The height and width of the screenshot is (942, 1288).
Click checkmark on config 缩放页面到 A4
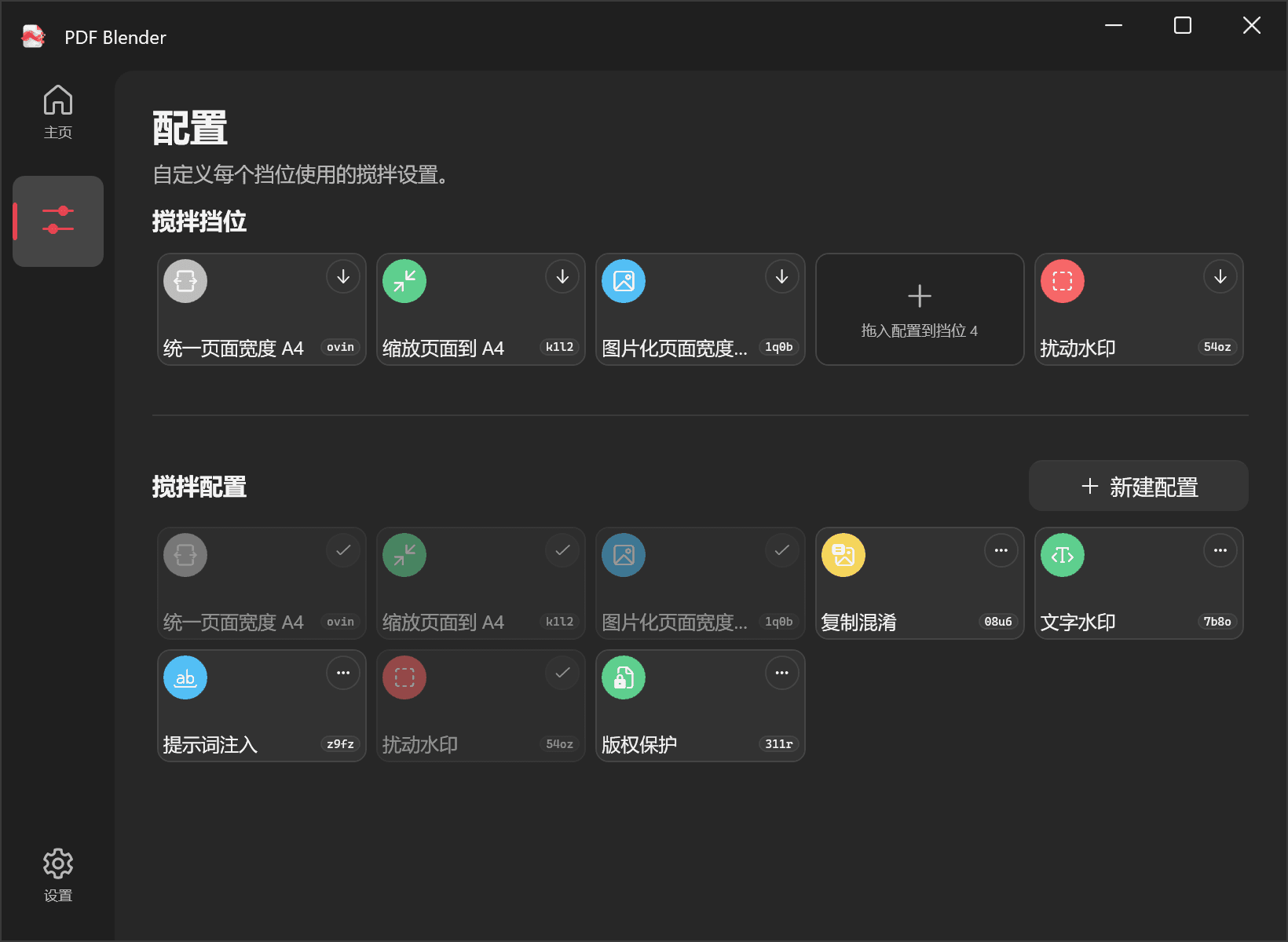point(562,550)
